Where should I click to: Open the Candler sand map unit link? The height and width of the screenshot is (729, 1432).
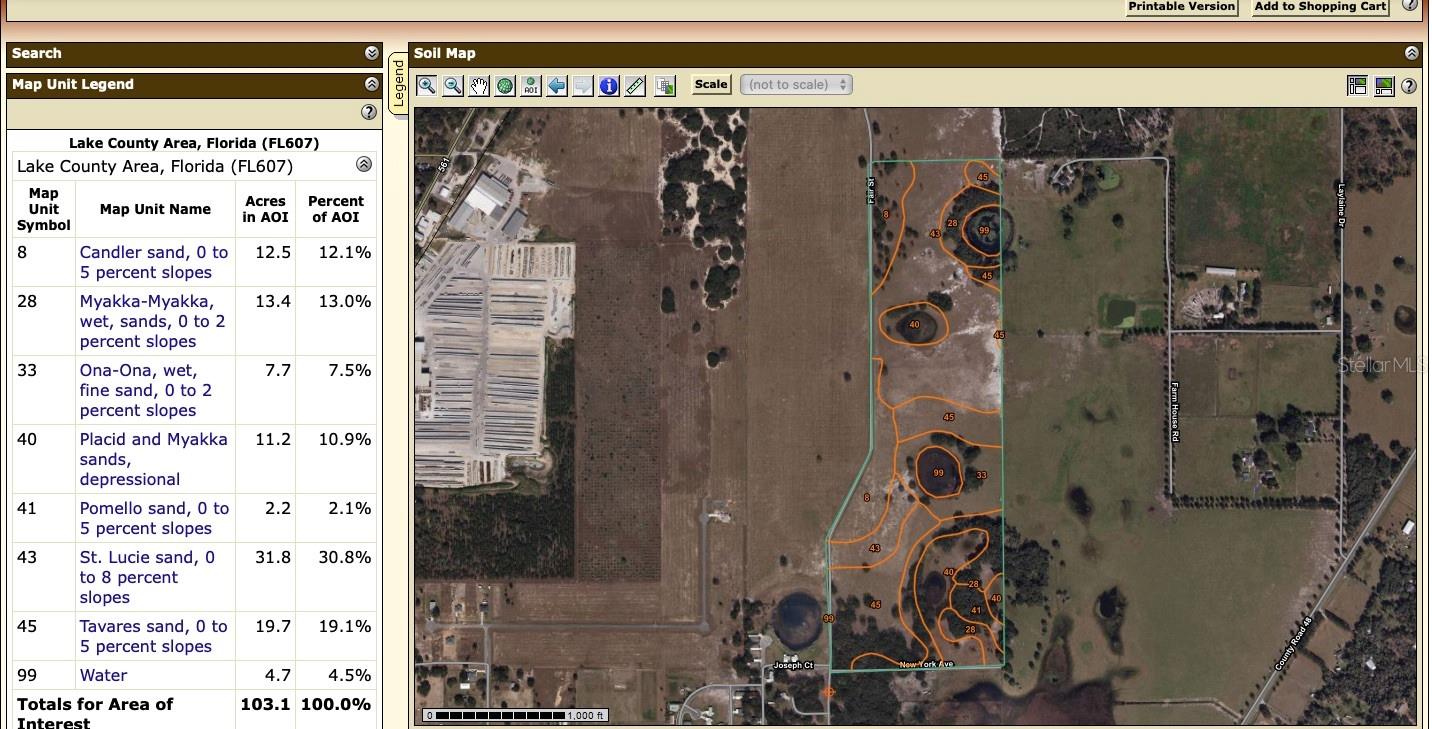[x=153, y=262]
